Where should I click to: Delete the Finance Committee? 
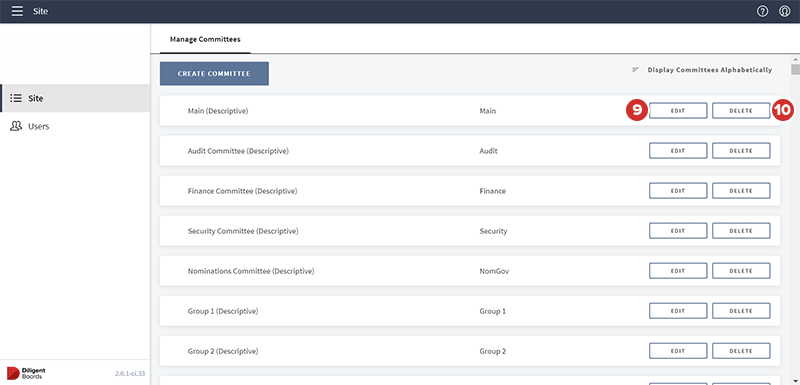click(741, 191)
